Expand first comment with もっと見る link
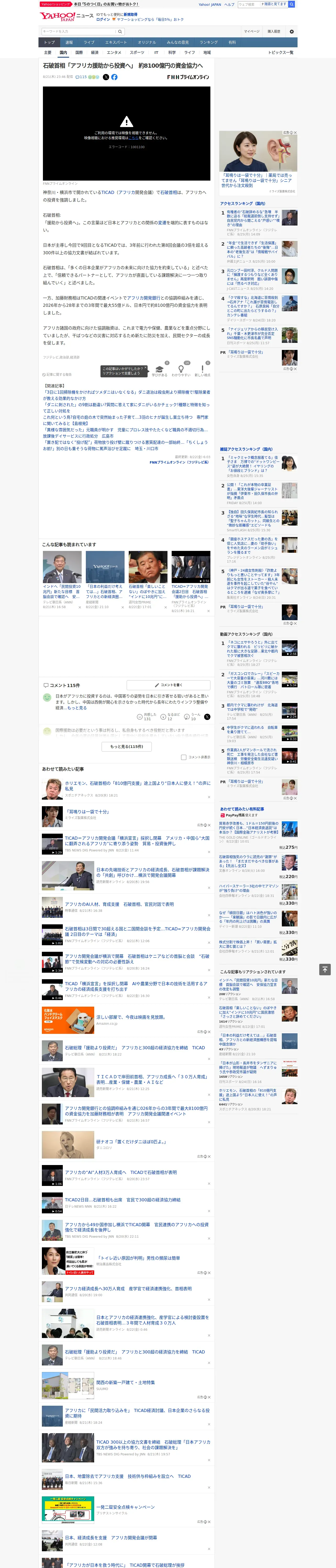 [77, 708]
